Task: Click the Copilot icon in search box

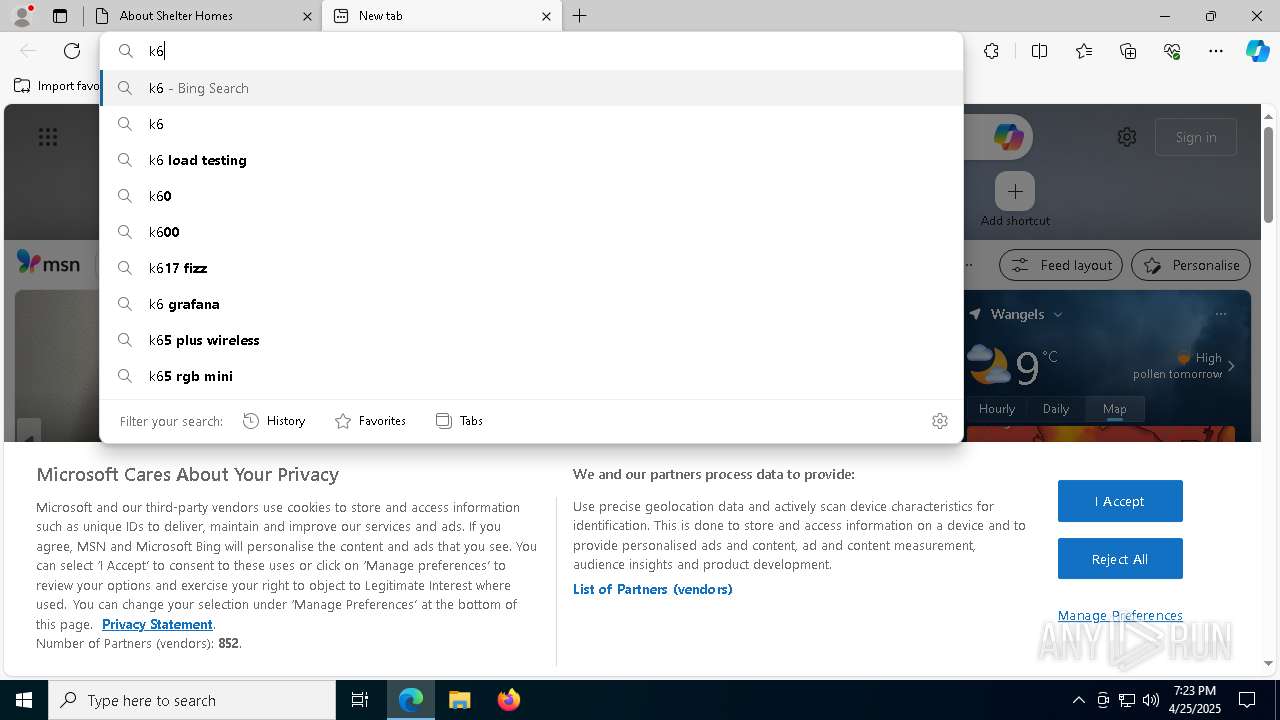Action: tap(1008, 137)
